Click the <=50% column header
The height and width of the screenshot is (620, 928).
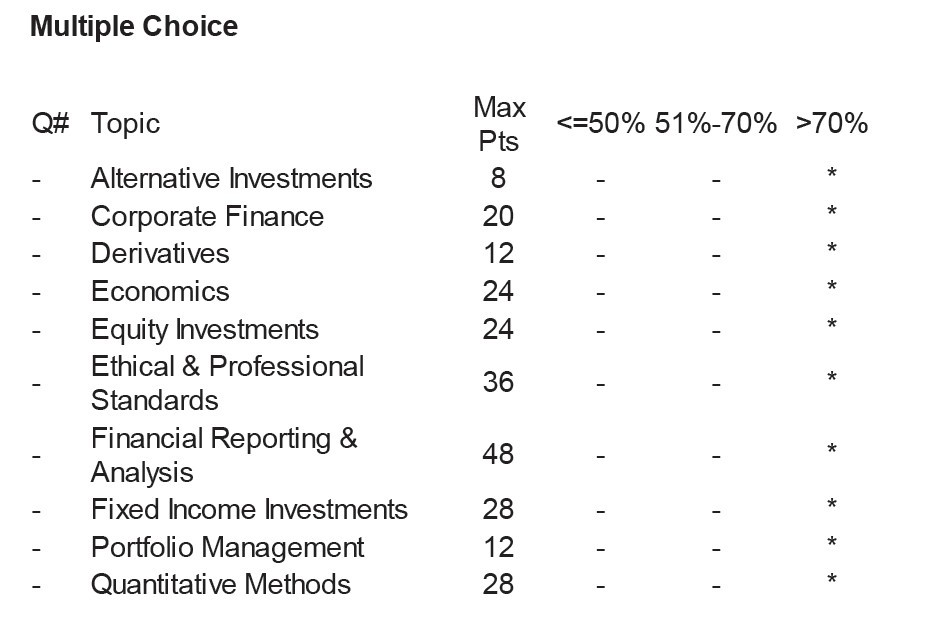pyautogui.click(x=600, y=124)
